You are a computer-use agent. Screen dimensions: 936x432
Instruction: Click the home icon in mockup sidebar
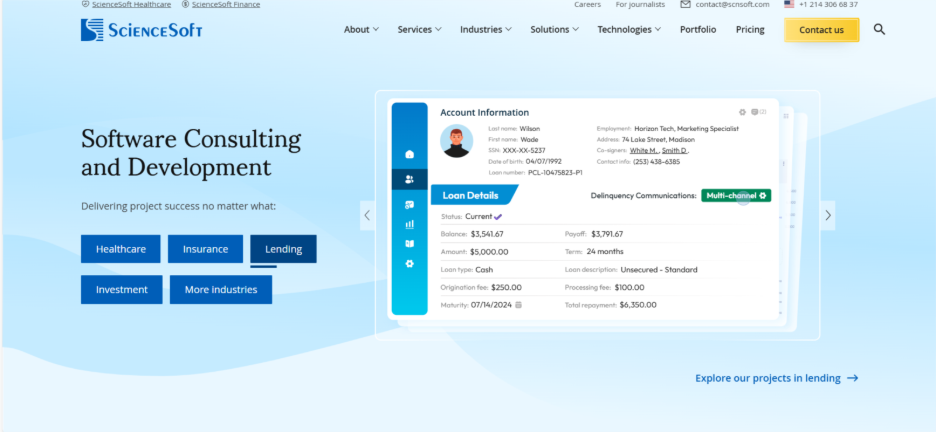coord(409,154)
